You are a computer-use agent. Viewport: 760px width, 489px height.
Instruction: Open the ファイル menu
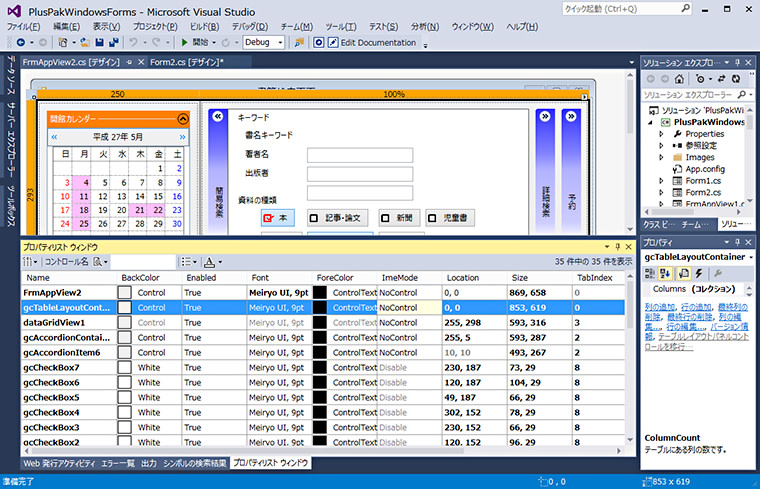coord(23,27)
